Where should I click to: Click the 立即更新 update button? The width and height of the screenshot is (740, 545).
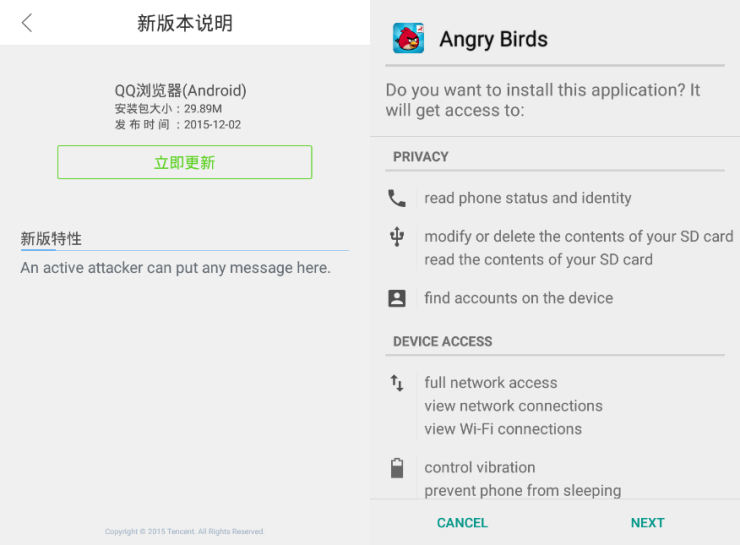tap(185, 162)
